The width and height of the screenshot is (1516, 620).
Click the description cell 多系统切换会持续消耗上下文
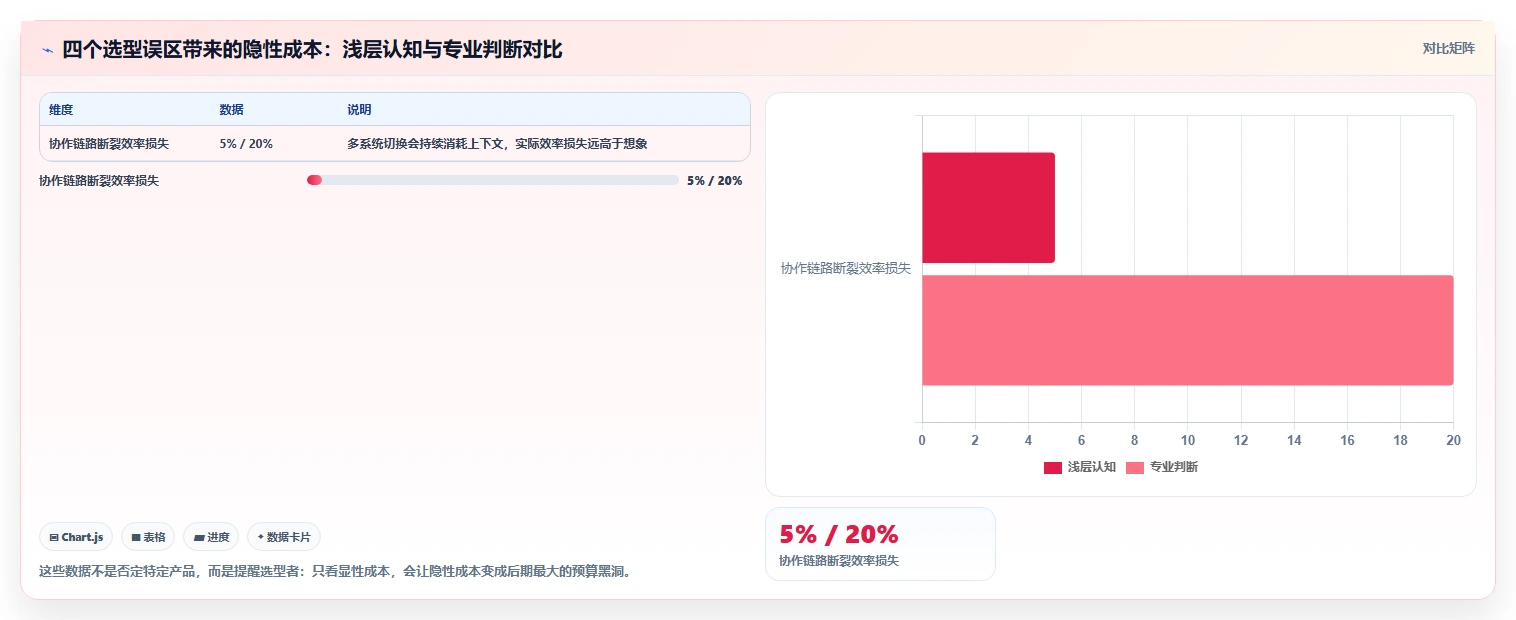pyautogui.click(x=497, y=143)
